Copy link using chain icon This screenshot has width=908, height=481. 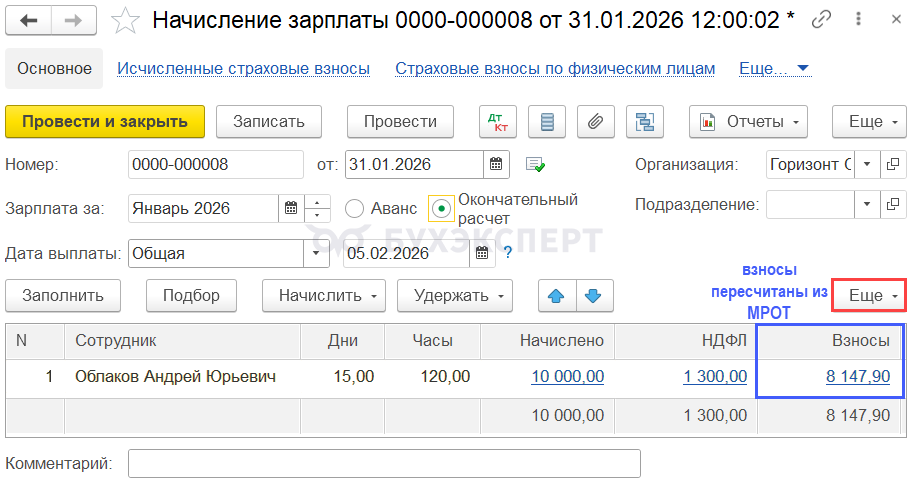pyautogui.click(x=822, y=19)
